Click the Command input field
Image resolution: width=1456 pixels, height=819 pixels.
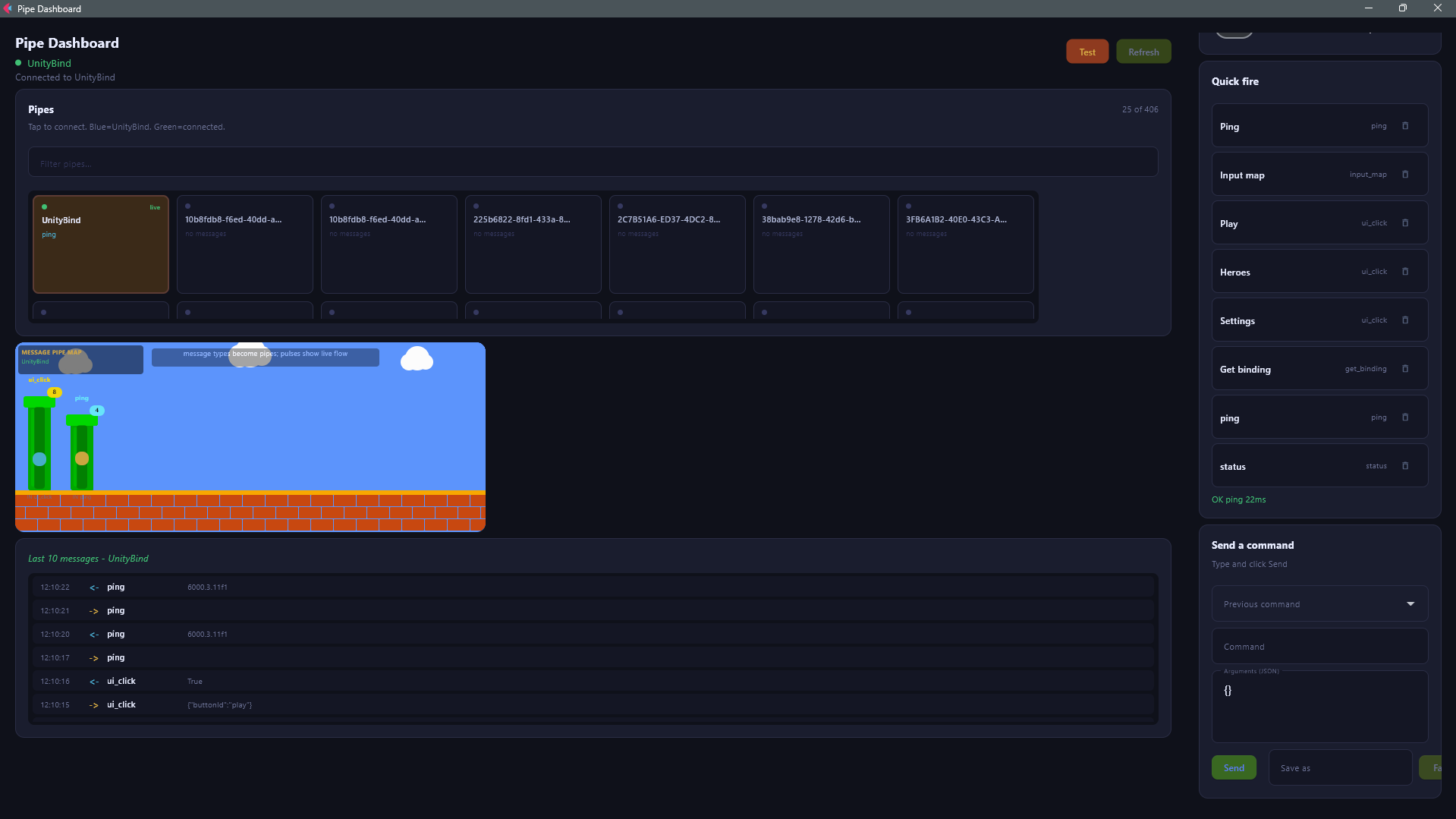click(x=1319, y=646)
